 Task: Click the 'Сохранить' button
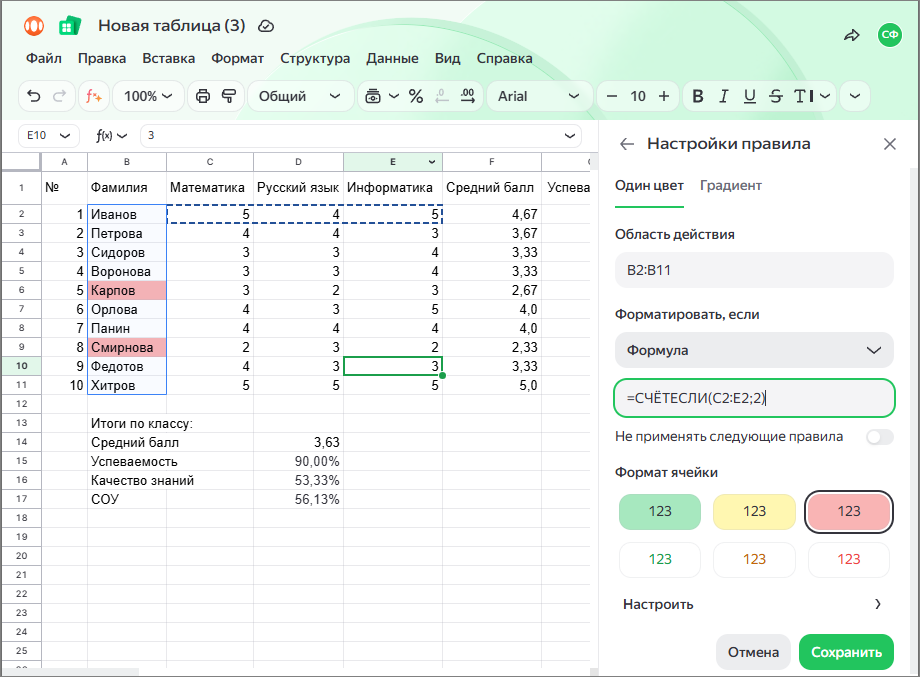846,652
